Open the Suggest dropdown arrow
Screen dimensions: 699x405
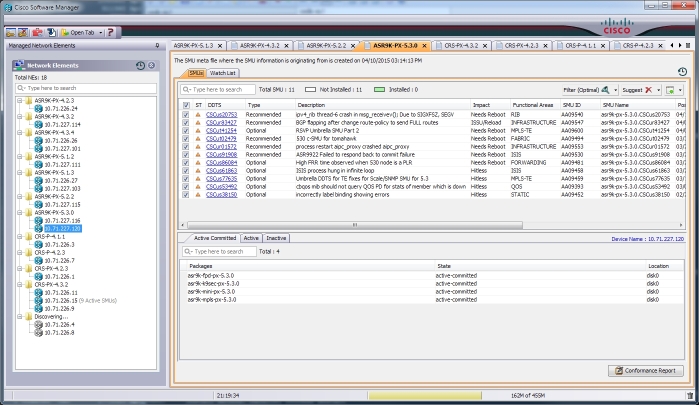click(x=658, y=90)
